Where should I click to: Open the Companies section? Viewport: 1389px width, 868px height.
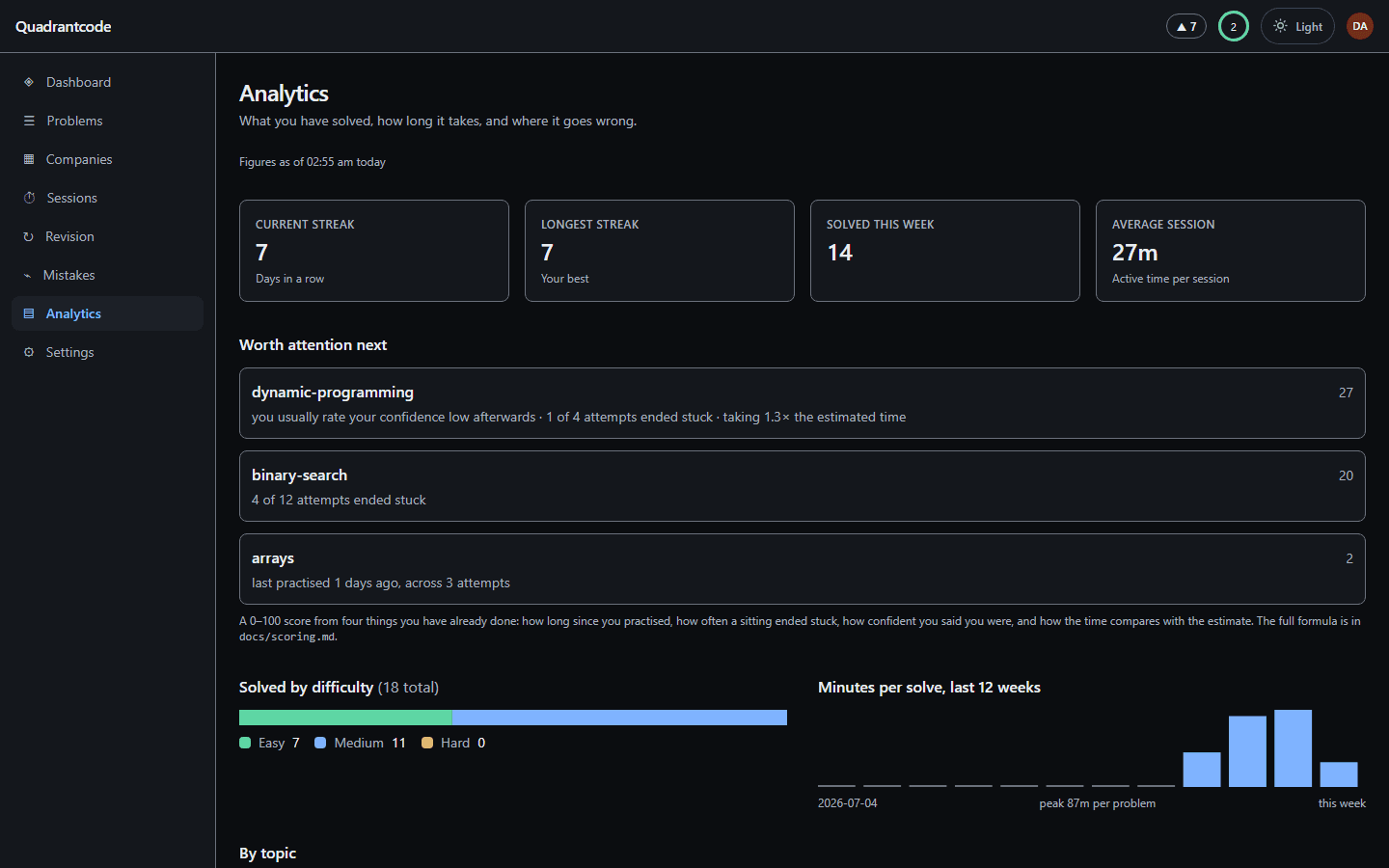(107, 159)
